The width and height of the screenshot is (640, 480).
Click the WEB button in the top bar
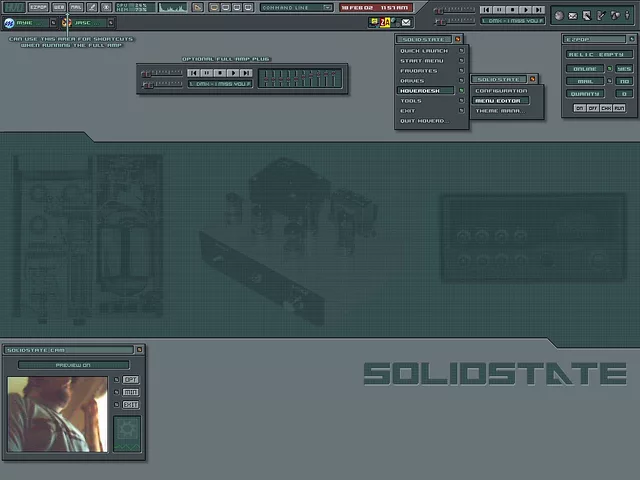[x=59, y=7]
